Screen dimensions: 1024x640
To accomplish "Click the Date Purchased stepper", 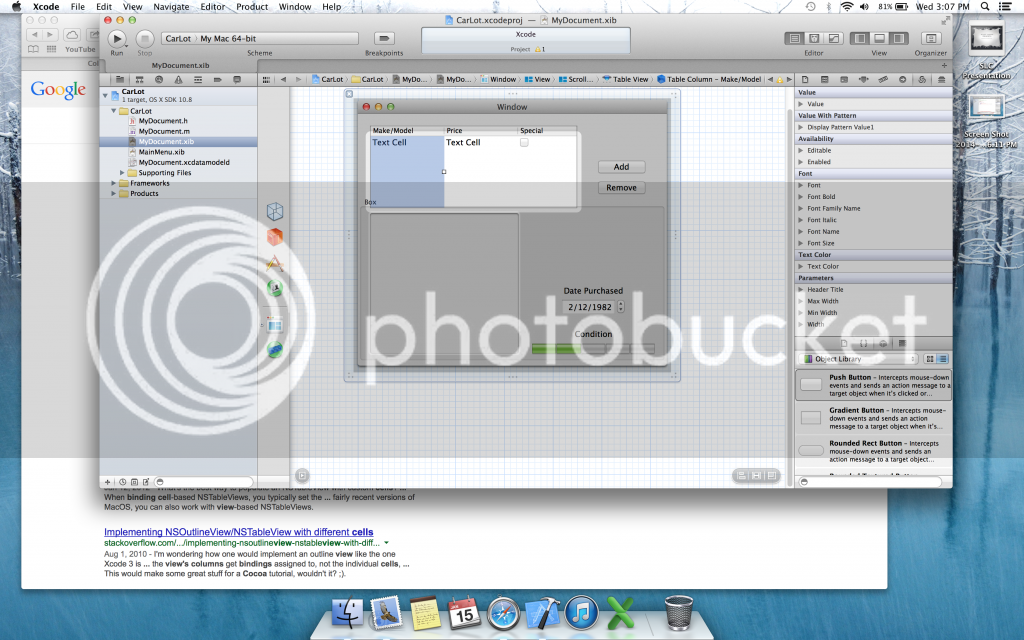I will tap(621, 307).
